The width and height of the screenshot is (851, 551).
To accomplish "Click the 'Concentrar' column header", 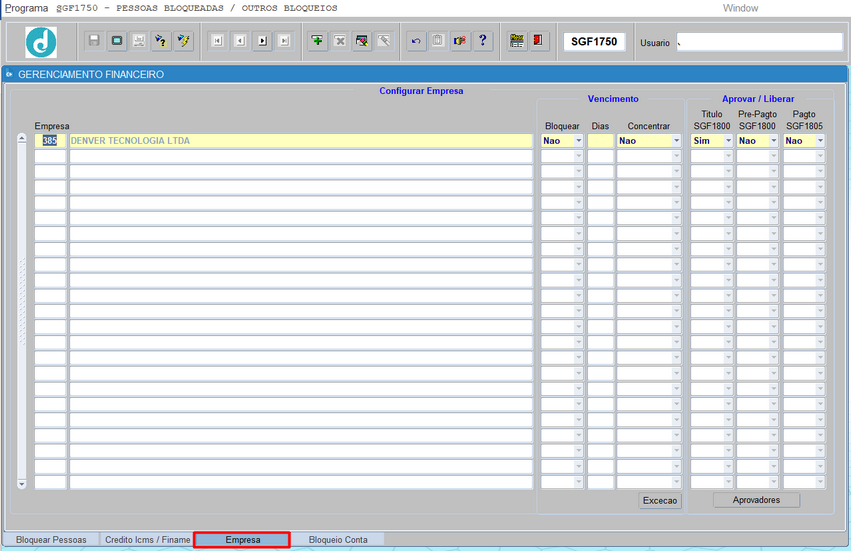I will click(x=649, y=126).
